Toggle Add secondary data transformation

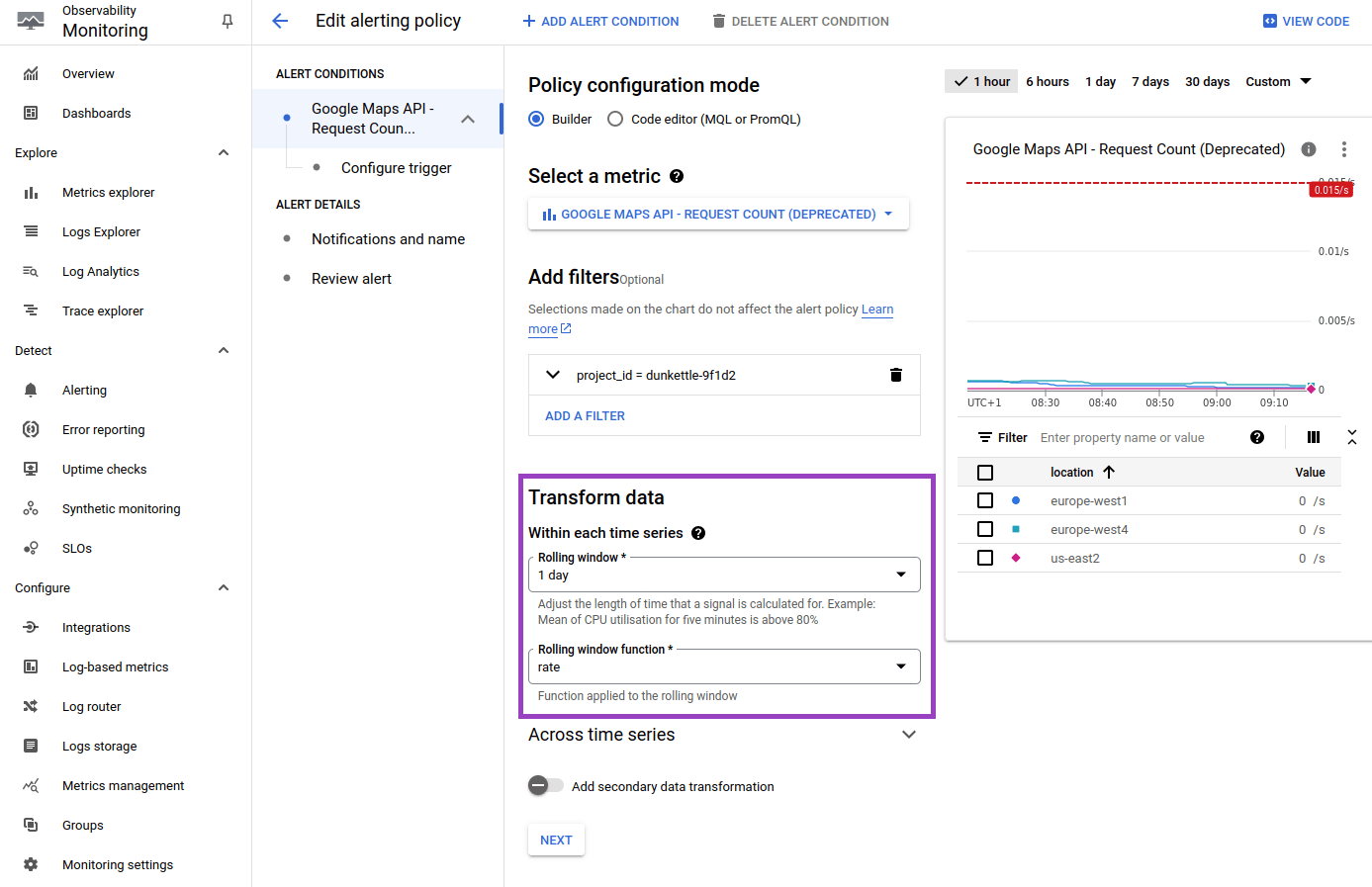click(545, 786)
